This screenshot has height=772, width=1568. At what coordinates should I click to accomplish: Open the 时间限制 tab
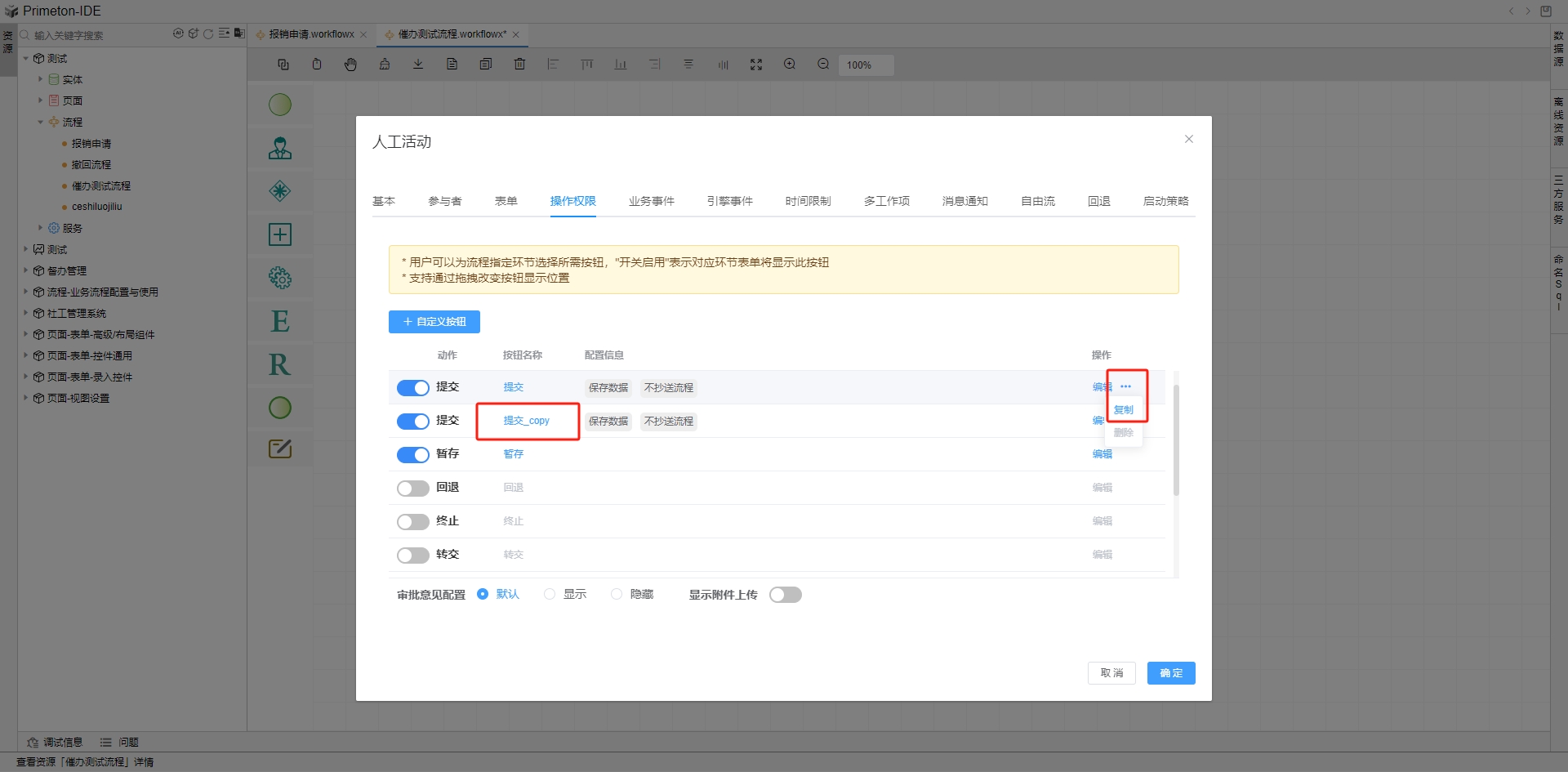(808, 201)
